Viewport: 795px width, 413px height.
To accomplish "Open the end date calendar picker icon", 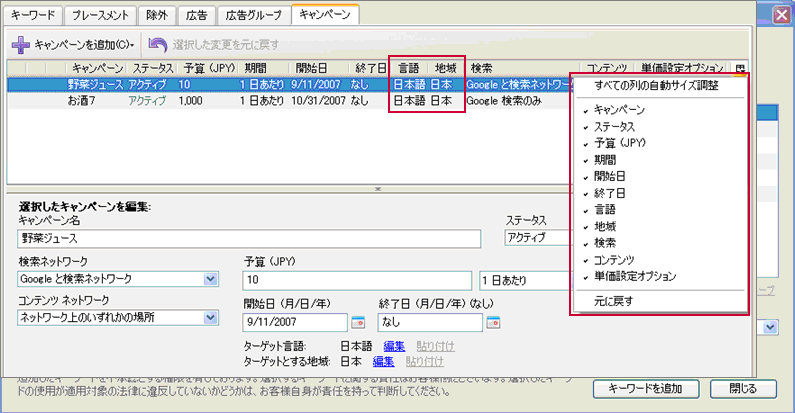I will [493, 322].
